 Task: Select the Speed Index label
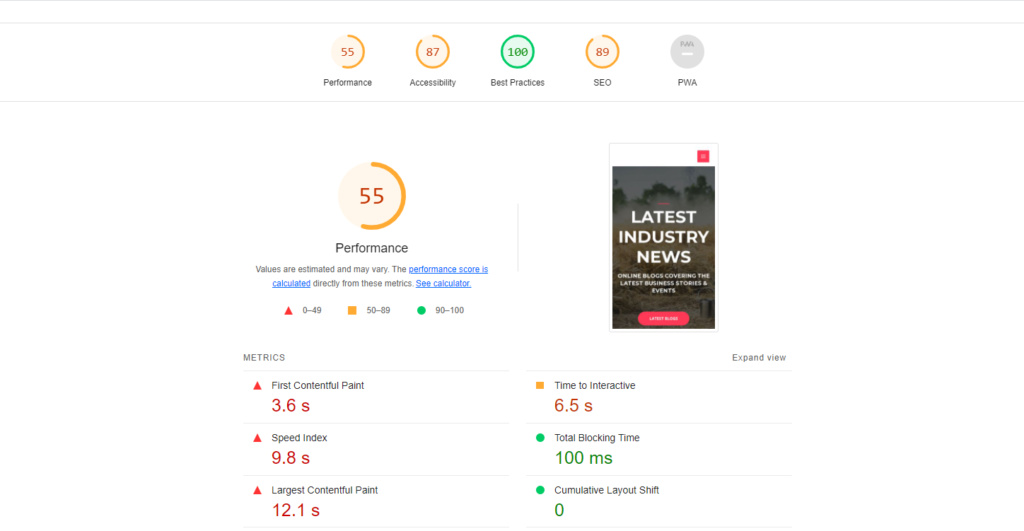tap(299, 438)
